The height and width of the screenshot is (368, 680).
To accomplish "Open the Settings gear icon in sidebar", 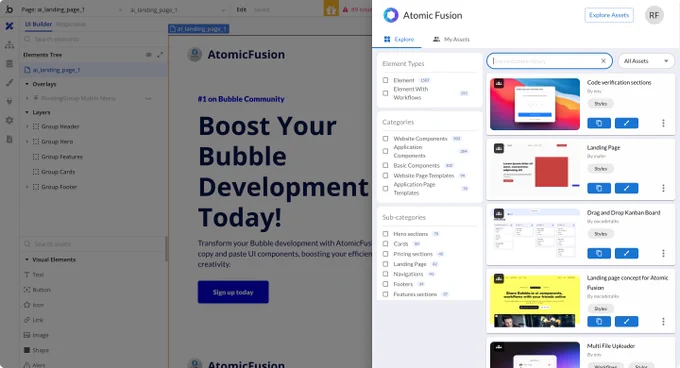I will (9, 120).
